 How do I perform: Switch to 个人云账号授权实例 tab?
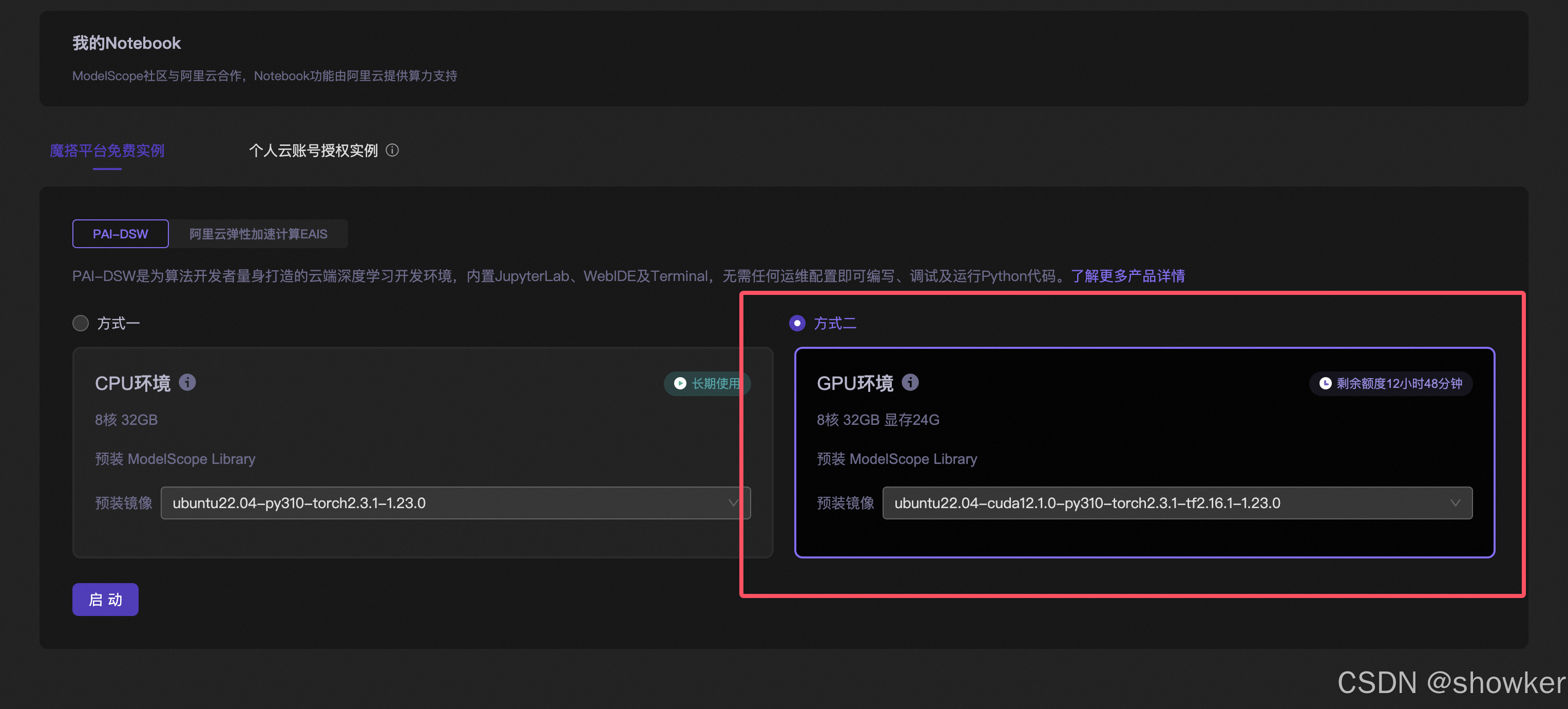(314, 151)
